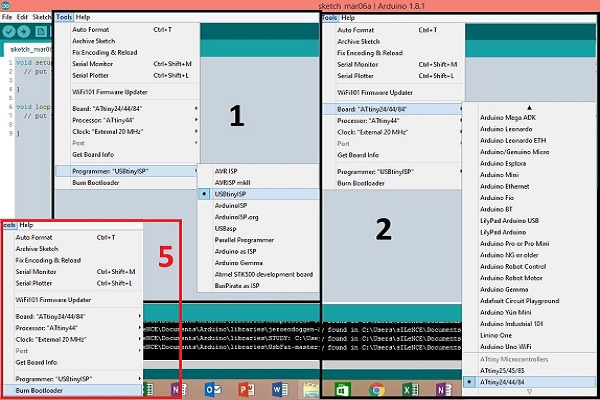The height and width of the screenshot is (400, 600).
Task: Select Arduino Leonardo ETH board
Action: pos(513,140)
